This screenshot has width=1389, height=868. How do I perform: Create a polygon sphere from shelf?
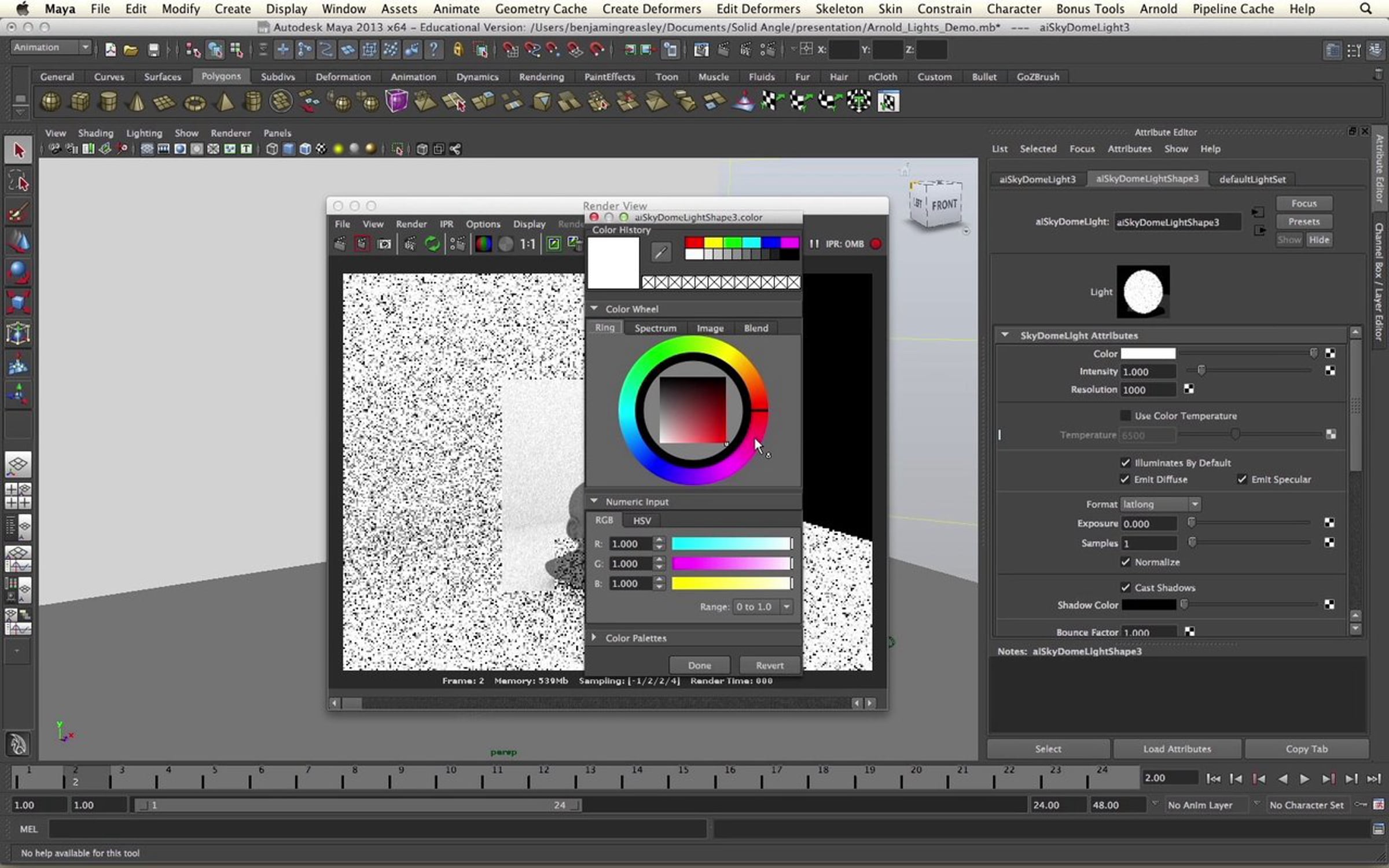[x=51, y=102]
